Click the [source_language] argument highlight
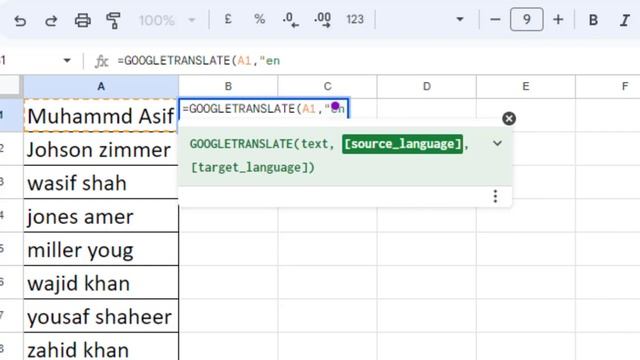The image size is (640, 360). [402, 144]
